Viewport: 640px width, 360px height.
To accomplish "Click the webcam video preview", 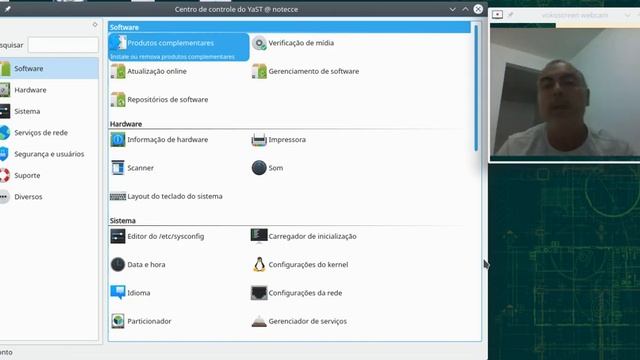I will 565,92.
